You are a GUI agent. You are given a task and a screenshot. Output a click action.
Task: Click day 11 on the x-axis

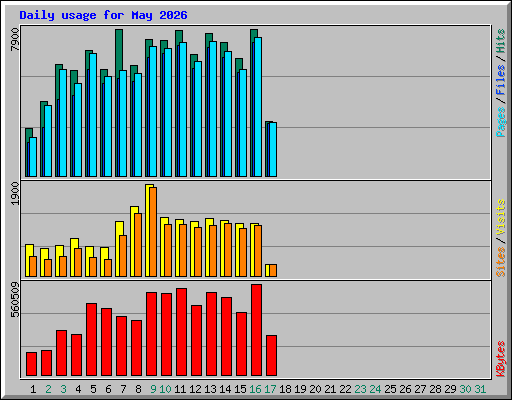(x=180, y=389)
